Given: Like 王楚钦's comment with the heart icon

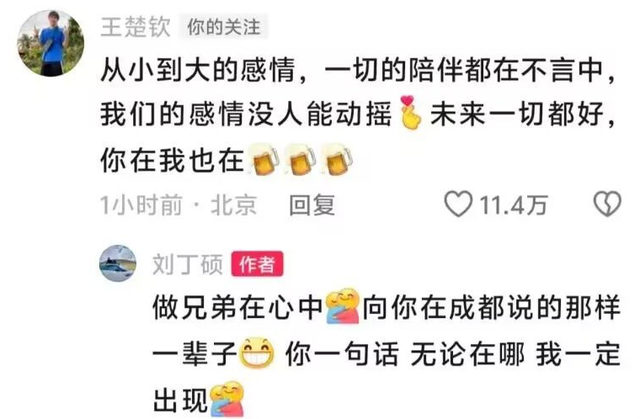Looking at the screenshot, I should pyautogui.click(x=458, y=204).
